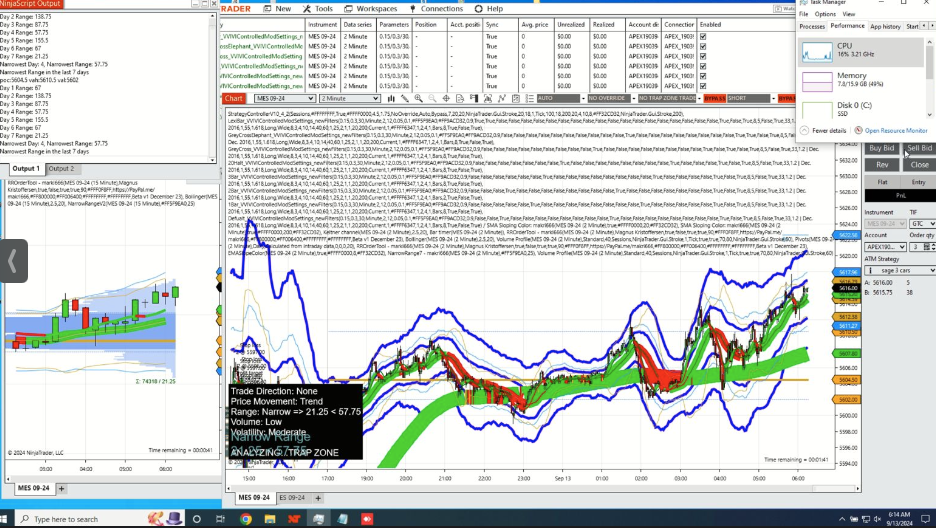This screenshot has width=936, height=528.
Task: Click the zoom in magnifier icon
Action: 418,98
